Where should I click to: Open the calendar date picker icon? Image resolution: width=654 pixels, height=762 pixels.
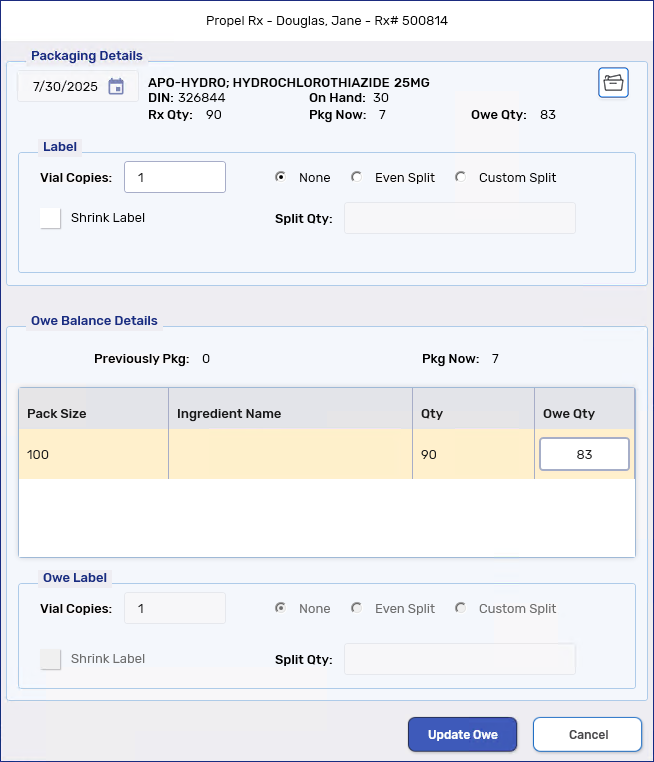pyautogui.click(x=116, y=86)
